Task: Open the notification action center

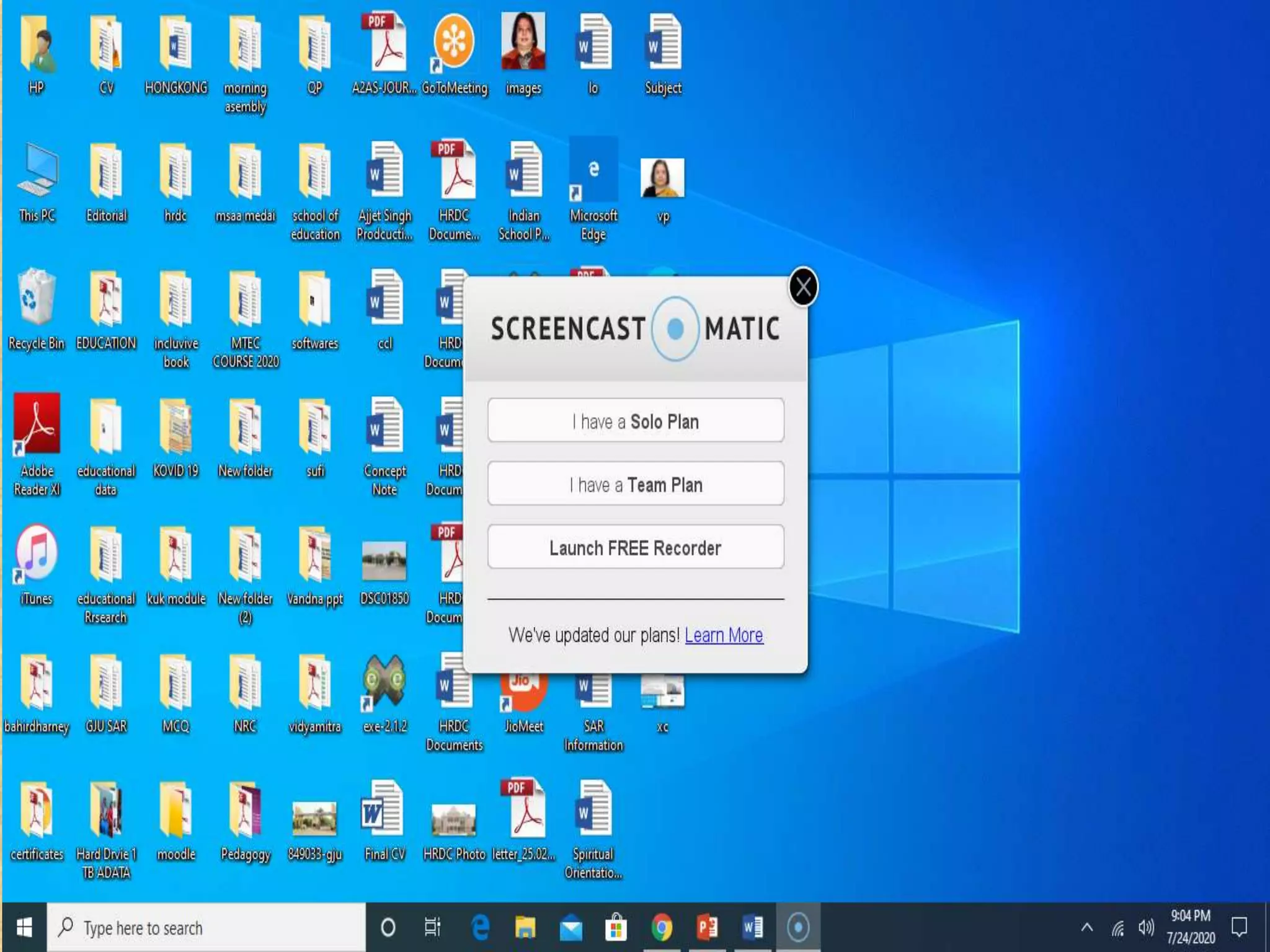Action: pyautogui.click(x=1239, y=927)
